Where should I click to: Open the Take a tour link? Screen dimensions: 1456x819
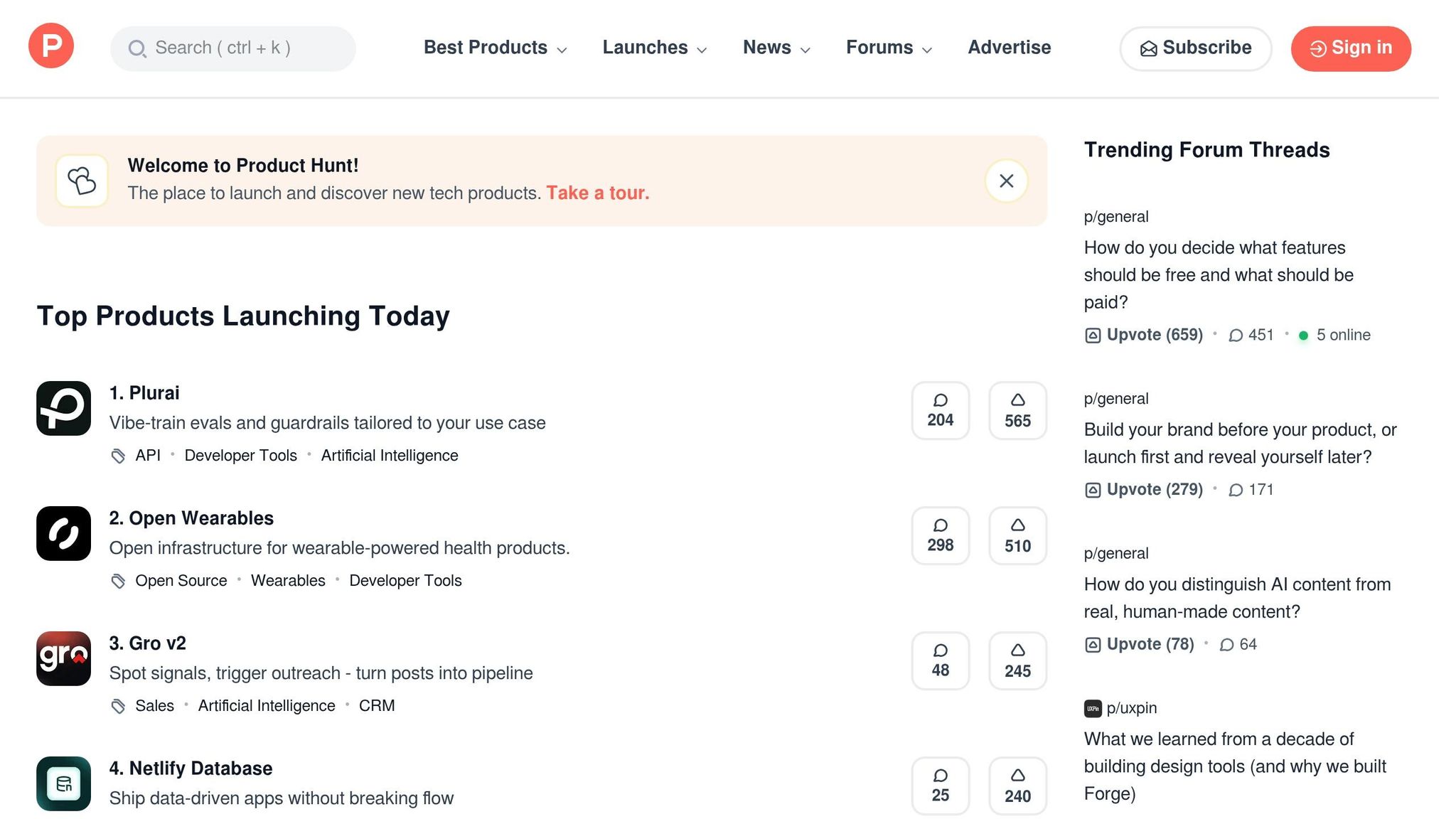pos(598,193)
